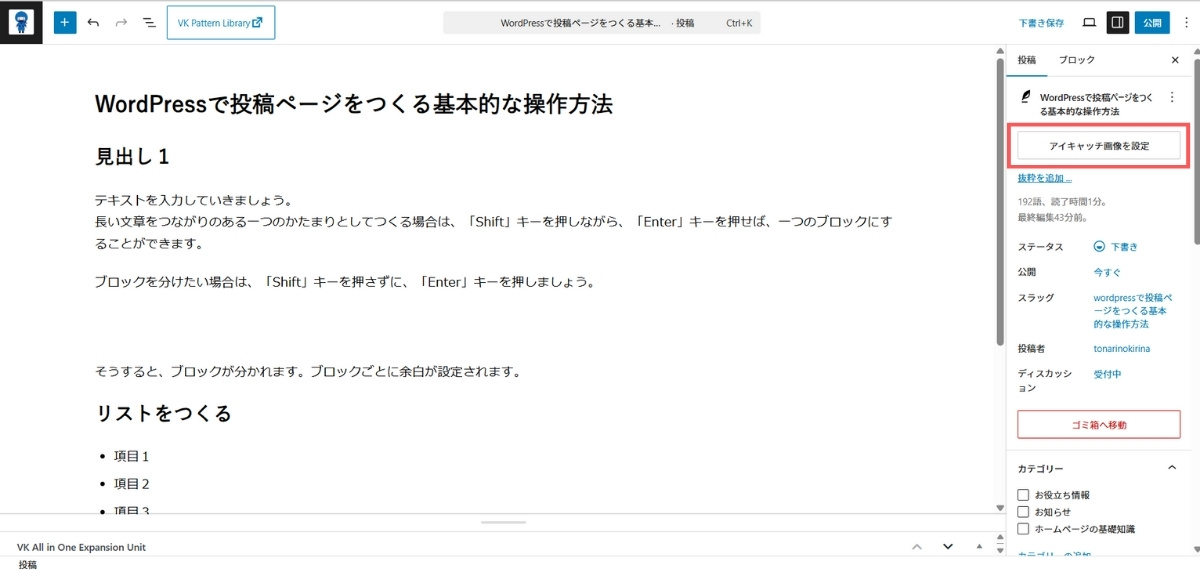Click the site logo icon at top-left
The width and height of the screenshot is (1200, 570).
[21, 22]
